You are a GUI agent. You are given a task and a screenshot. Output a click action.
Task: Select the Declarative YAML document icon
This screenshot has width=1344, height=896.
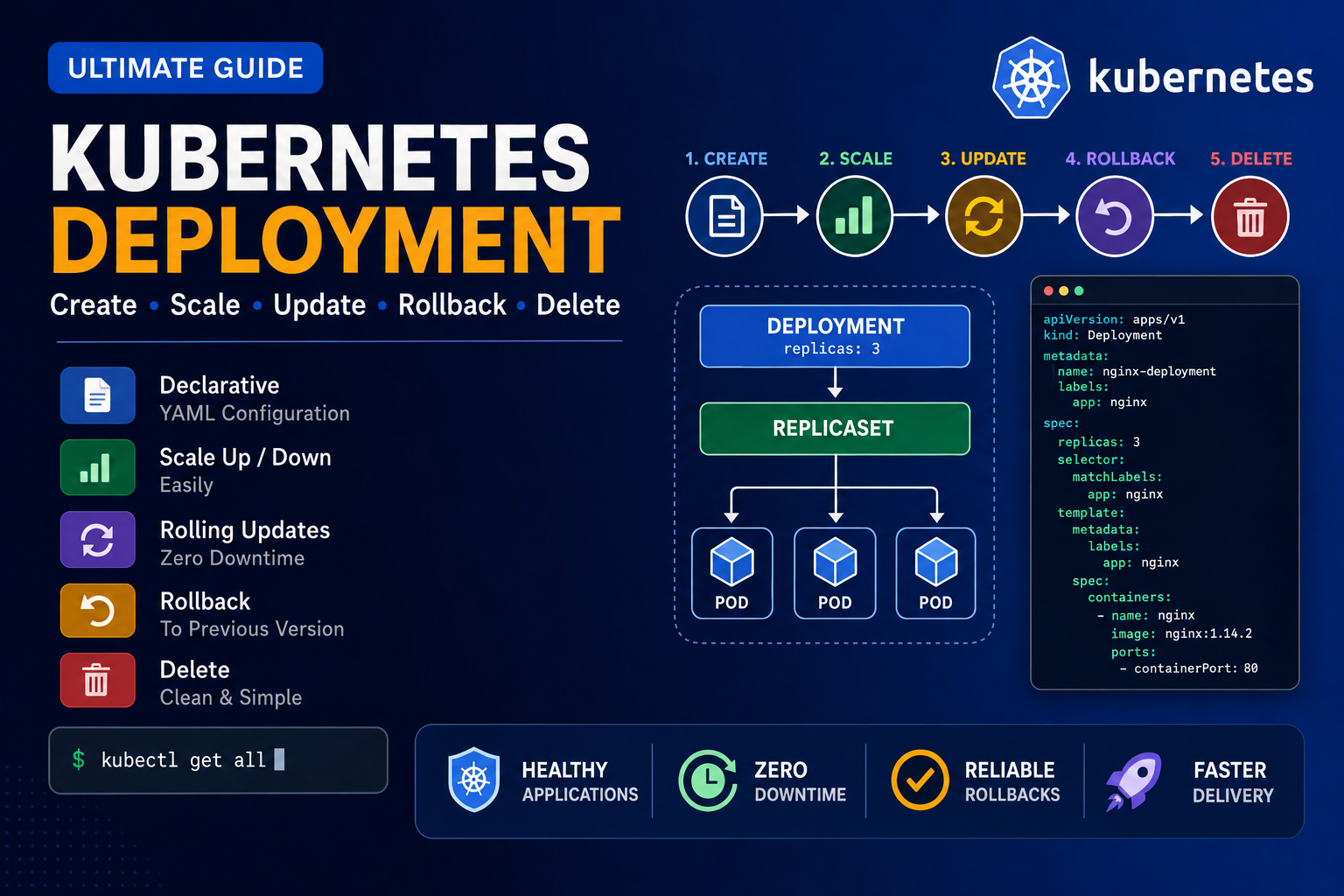tap(98, 395)
